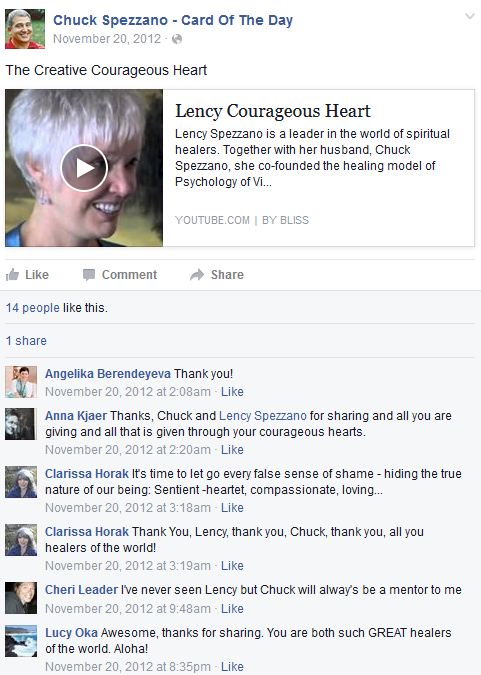Open Angelika Berendeyeva's avatar picture

click(x=21, y=382)
